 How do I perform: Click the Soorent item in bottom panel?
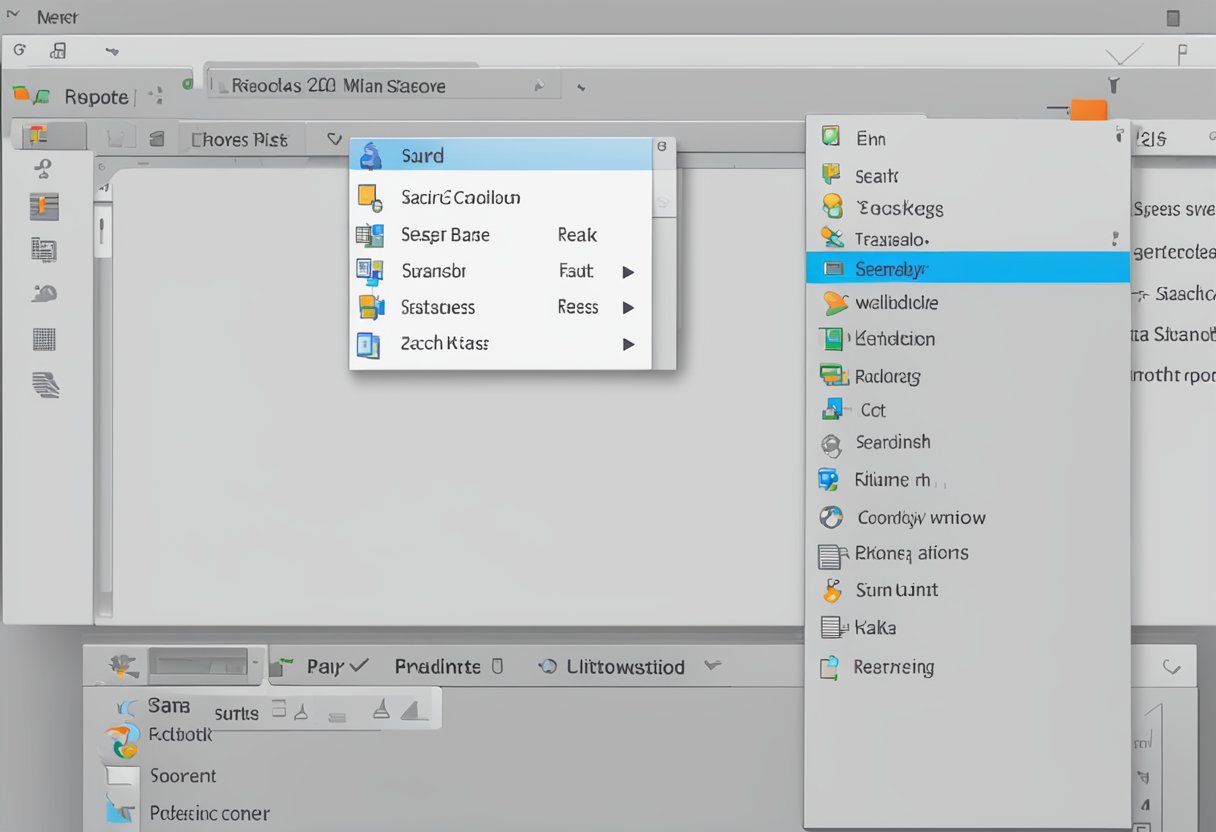pyautogui.click(x=182, y=776)
